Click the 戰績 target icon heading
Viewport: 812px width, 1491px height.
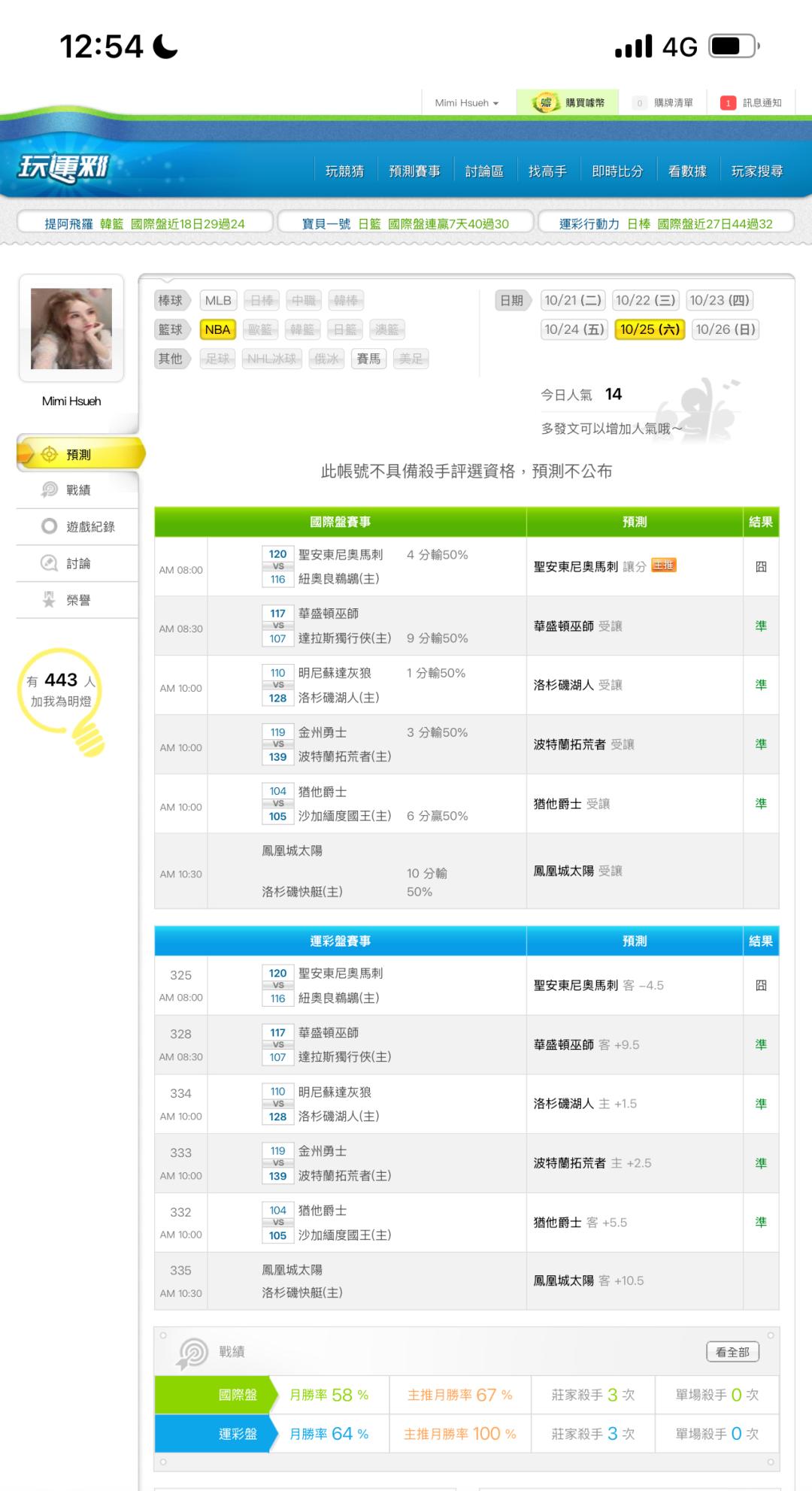pyautogui.click(x=192, y=1353)
